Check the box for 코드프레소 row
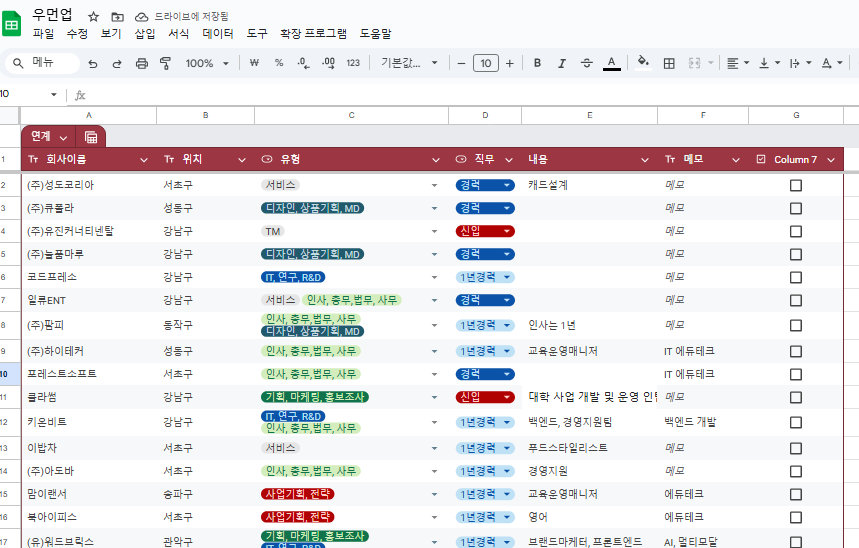This screenshot has width=859, height=548. click(x=796, y=277)
